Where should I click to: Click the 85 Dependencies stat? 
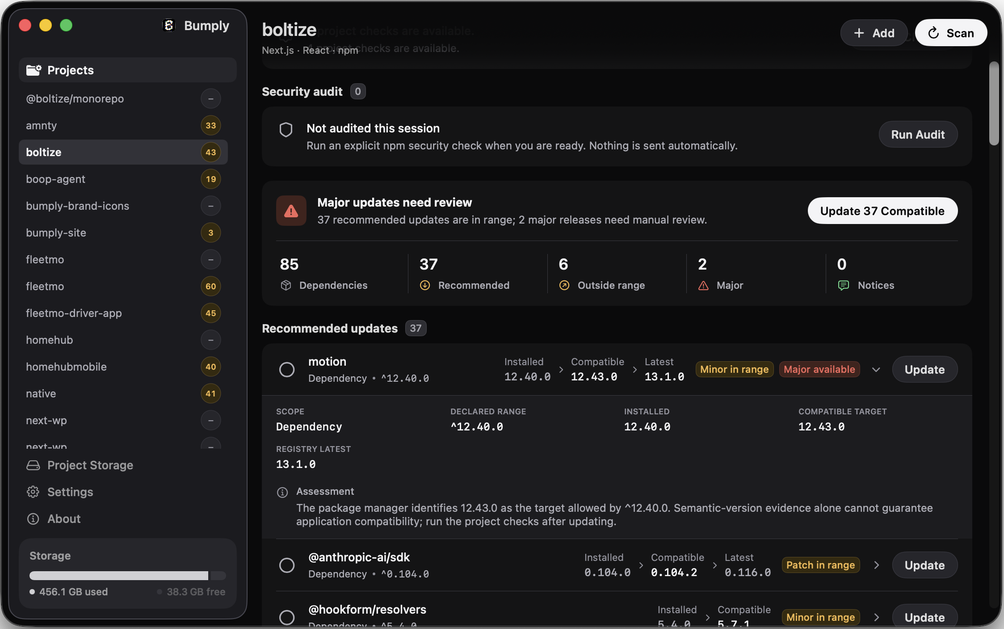point(324,274)
